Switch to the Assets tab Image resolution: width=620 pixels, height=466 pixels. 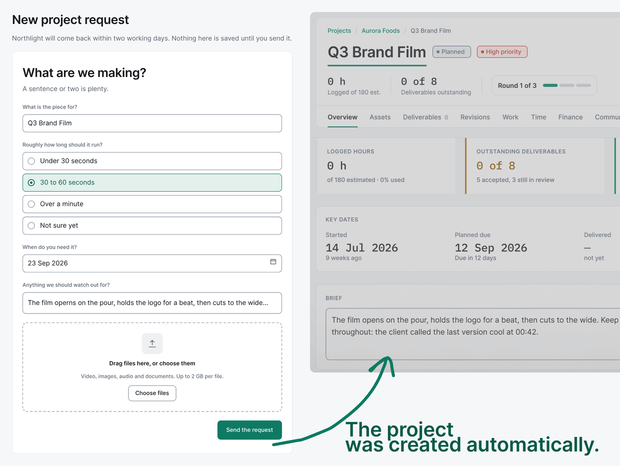[x=380, y=117]
